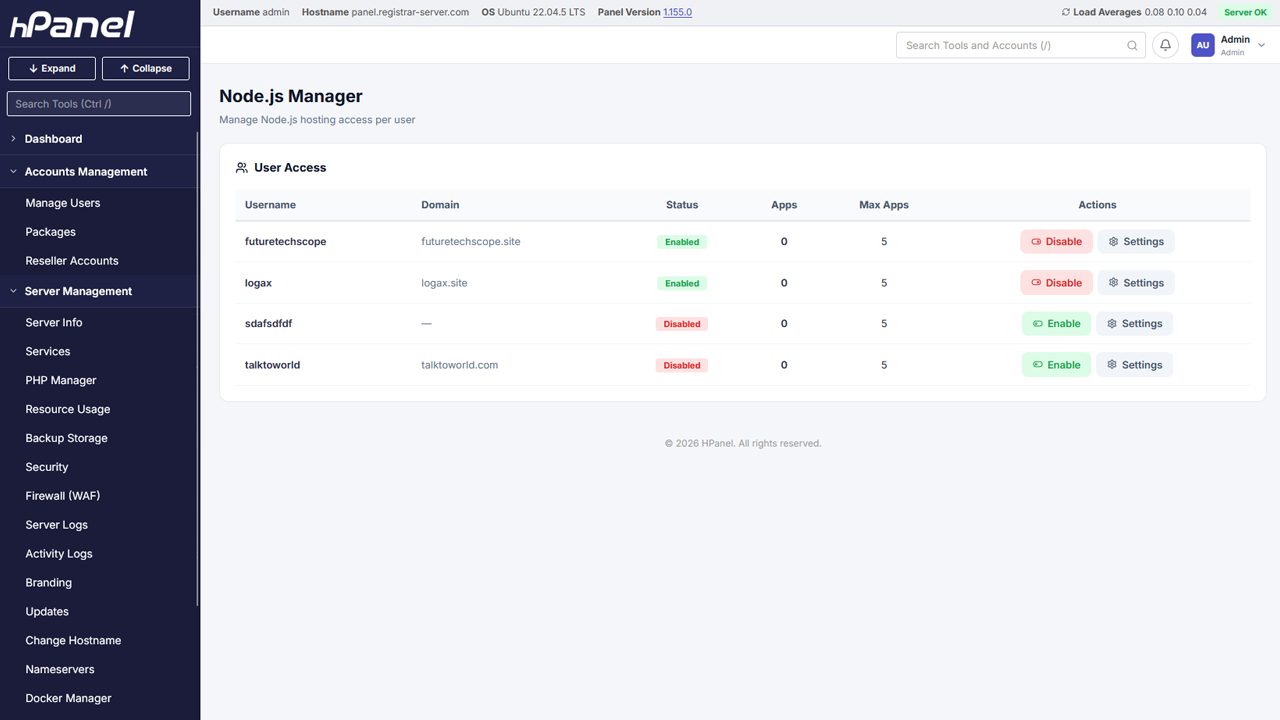The height and width of the screenshot is (720, 1280).
Task: Click the Username column header
Action: (270, 205)
